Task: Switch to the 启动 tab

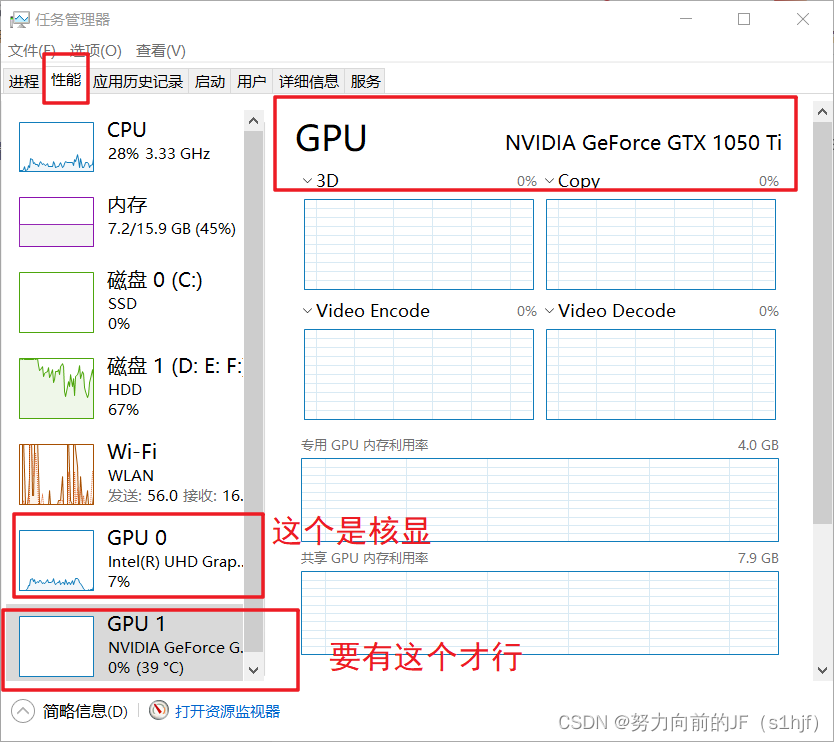Action: click(210, 81)
